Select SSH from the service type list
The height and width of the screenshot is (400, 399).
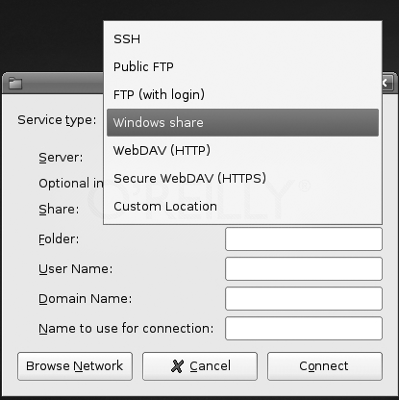[243, 39]
